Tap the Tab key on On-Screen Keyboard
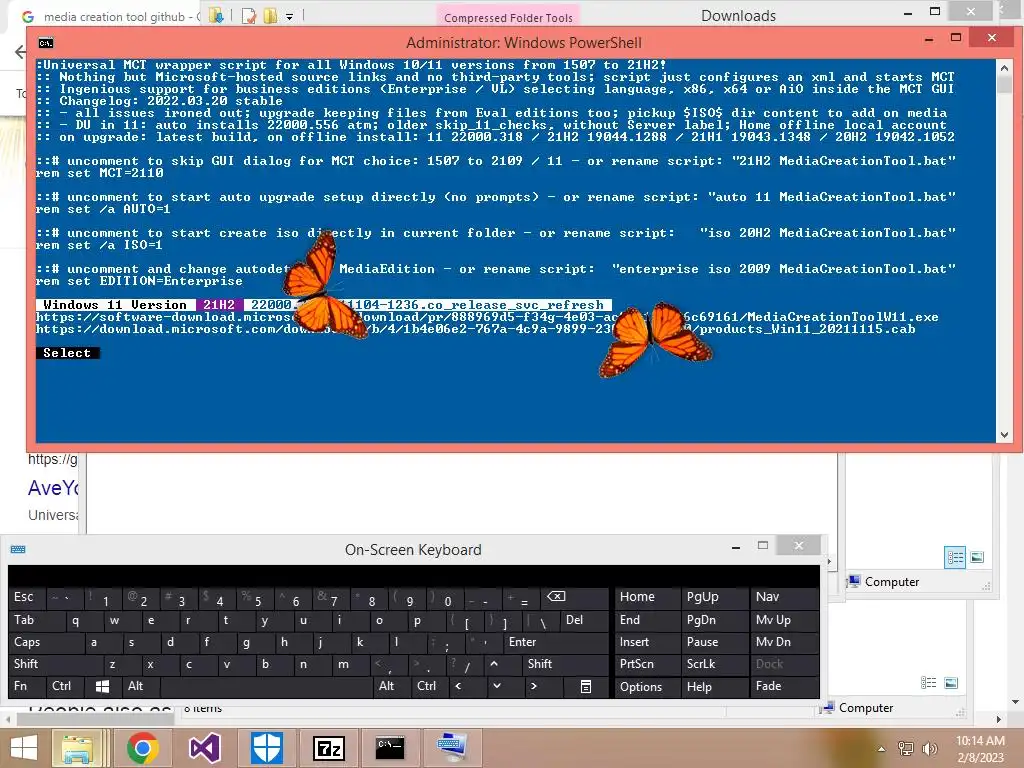 point(36,620)
